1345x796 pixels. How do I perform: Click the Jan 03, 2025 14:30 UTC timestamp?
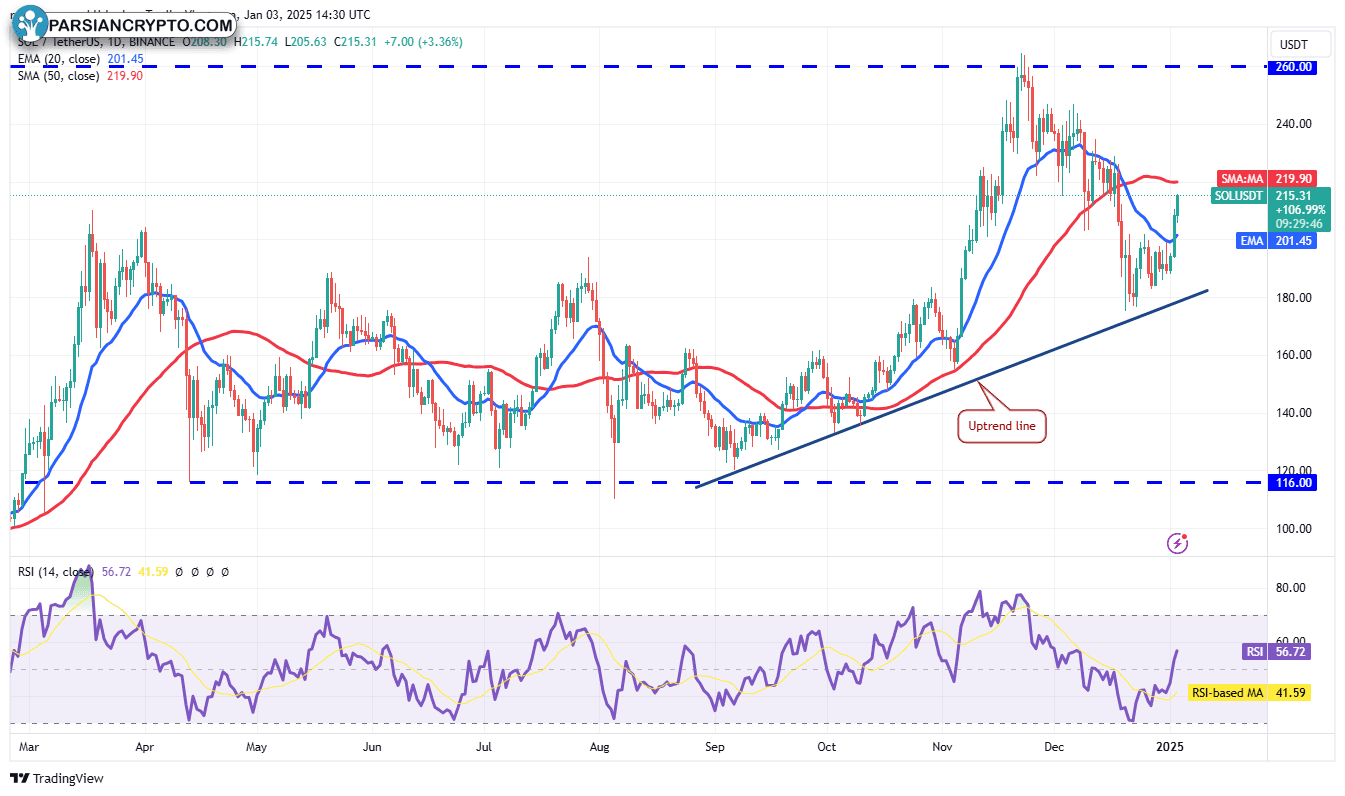pos(305,15)
